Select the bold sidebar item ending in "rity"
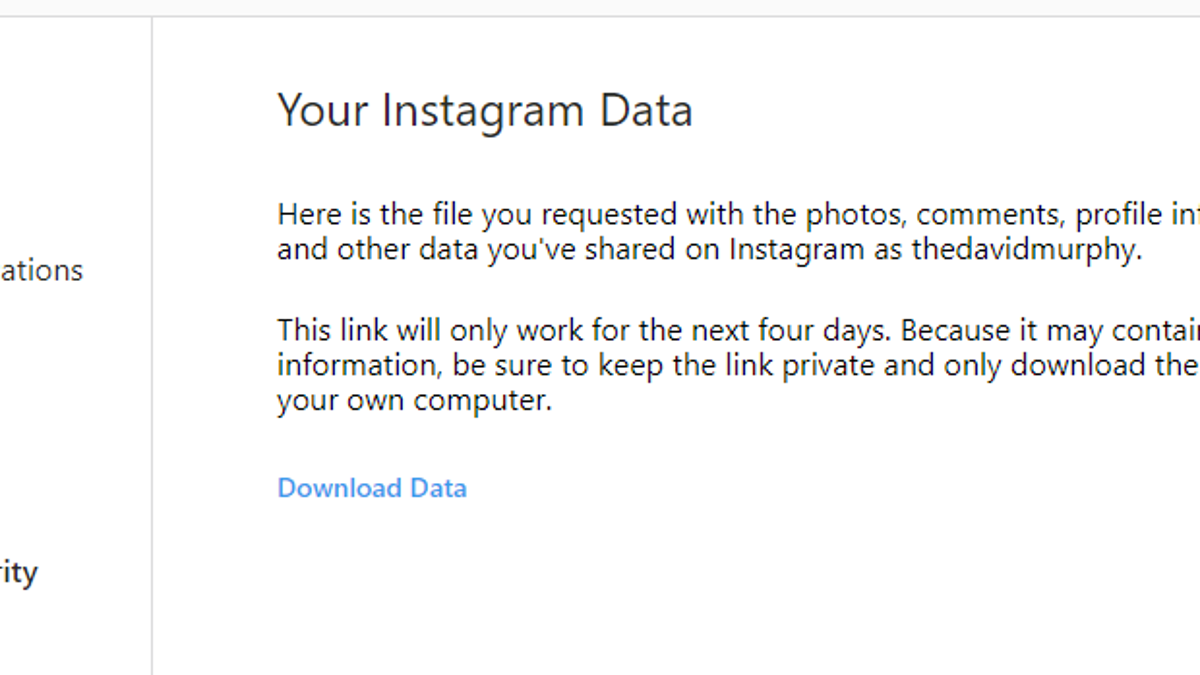Screen dimensions: 1200x675 pyautogui.click(x=19, y=574)
